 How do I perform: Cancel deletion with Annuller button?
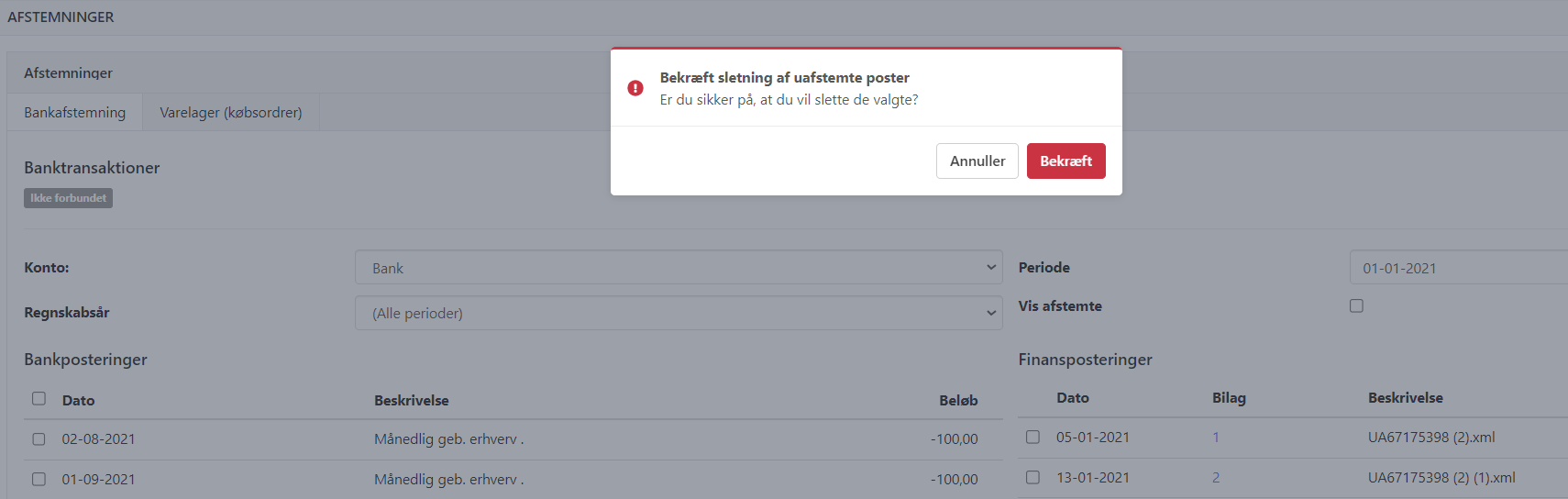coord(977,161)
